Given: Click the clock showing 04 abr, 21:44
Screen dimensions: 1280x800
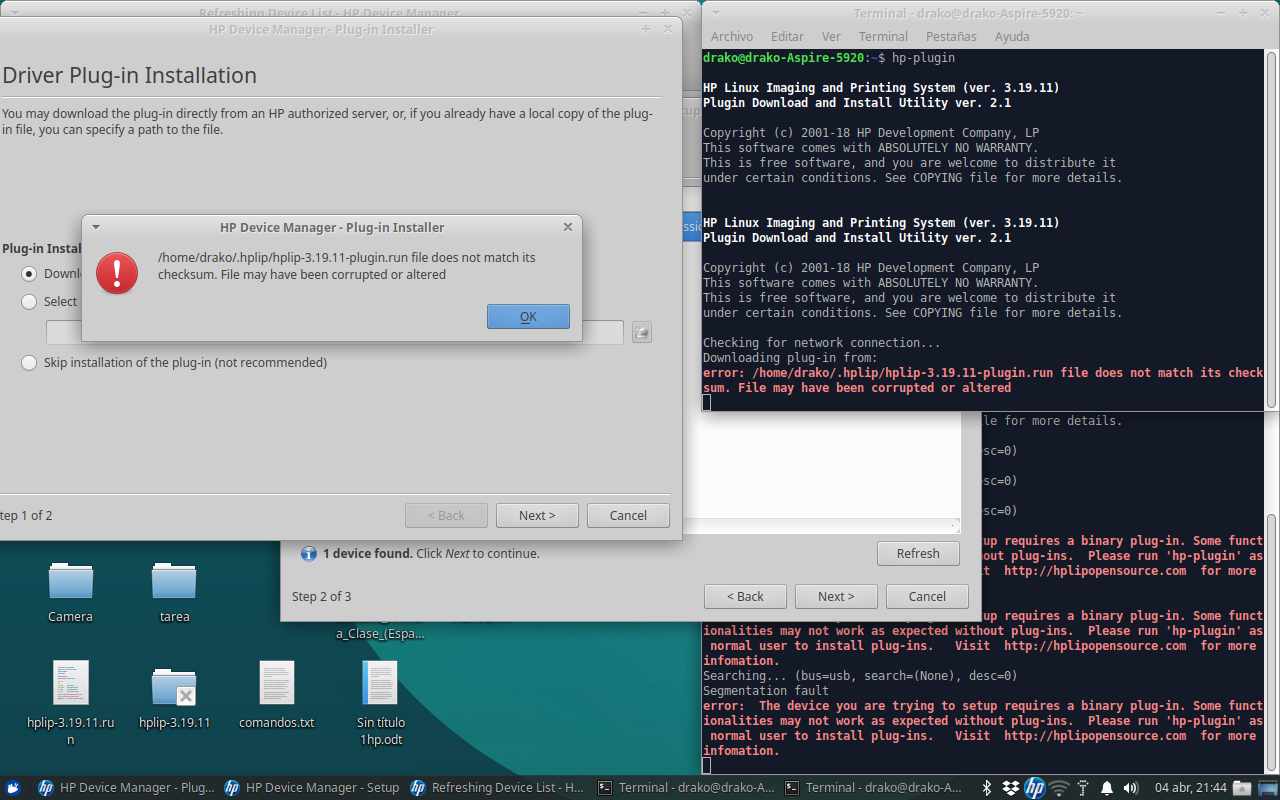Looking at the screenshot, I should click(x=1189, y=788).
